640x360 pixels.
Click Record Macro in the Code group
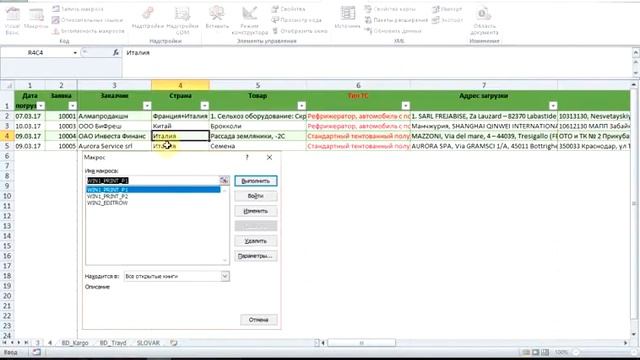(78, 9)
